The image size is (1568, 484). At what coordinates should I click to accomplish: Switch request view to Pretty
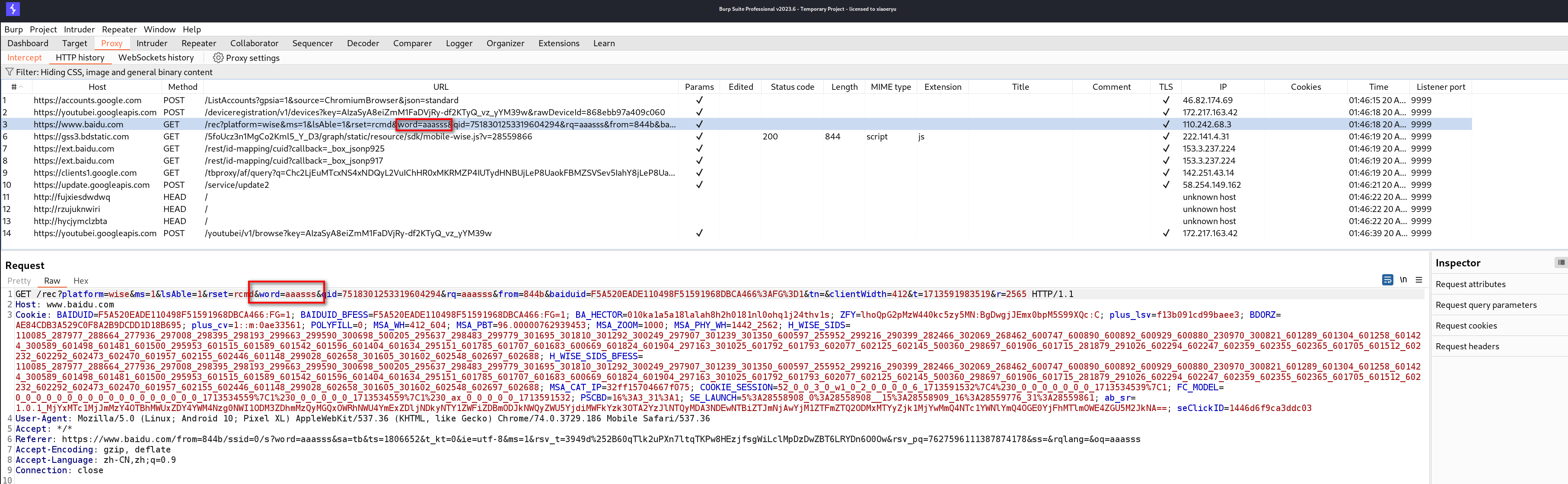(19, 280)
